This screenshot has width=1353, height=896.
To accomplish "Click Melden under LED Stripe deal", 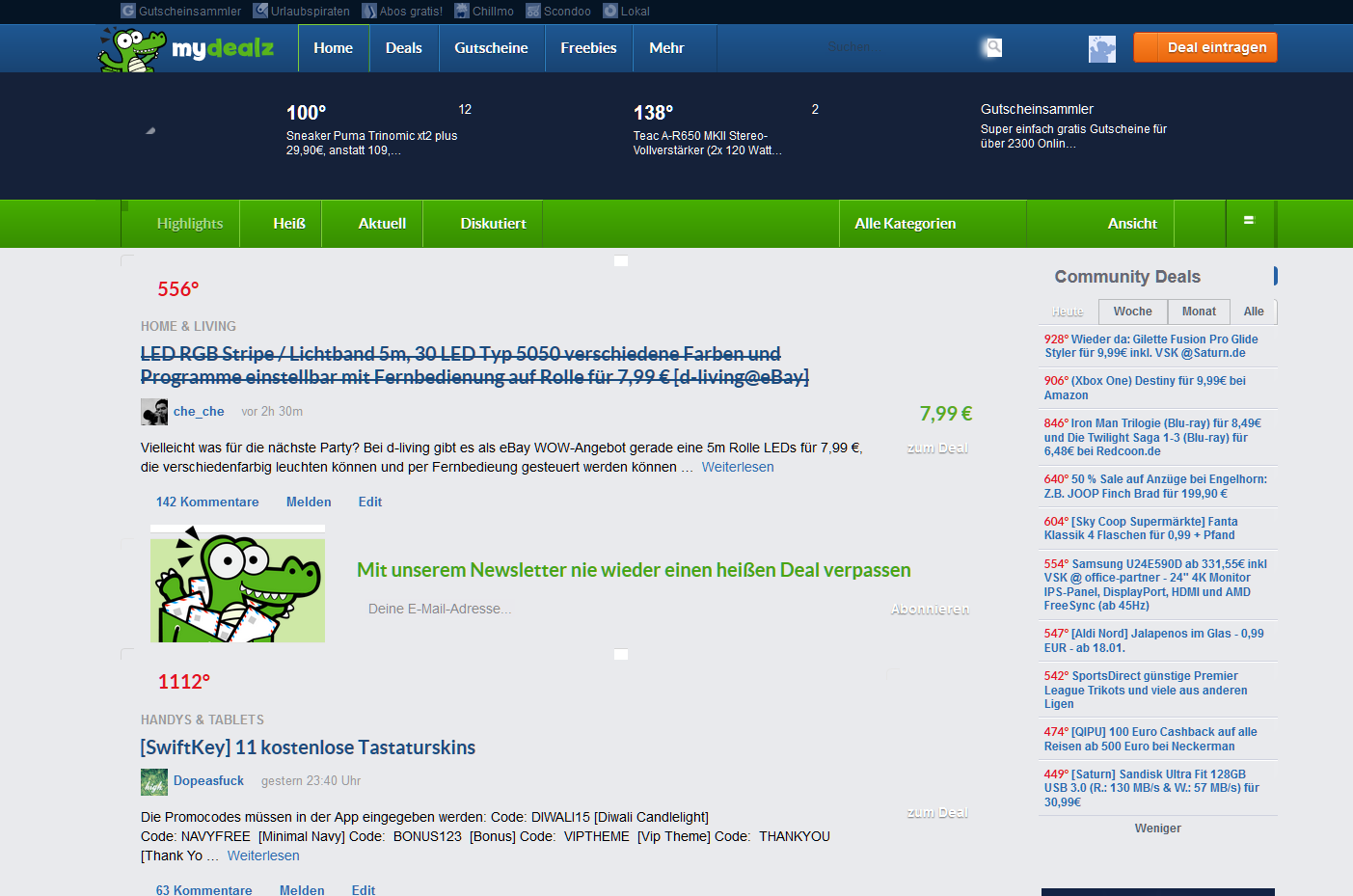I will click(309, 502).
